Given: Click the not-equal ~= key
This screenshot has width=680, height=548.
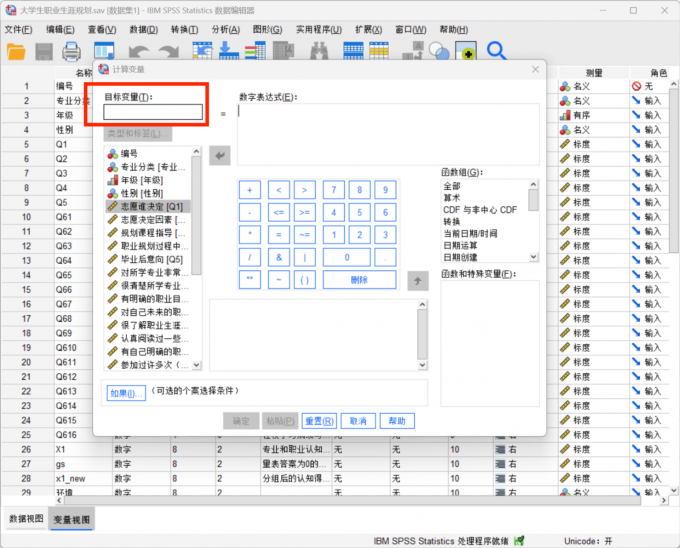Looking at the screenshot, I should [x=304, y=235].
